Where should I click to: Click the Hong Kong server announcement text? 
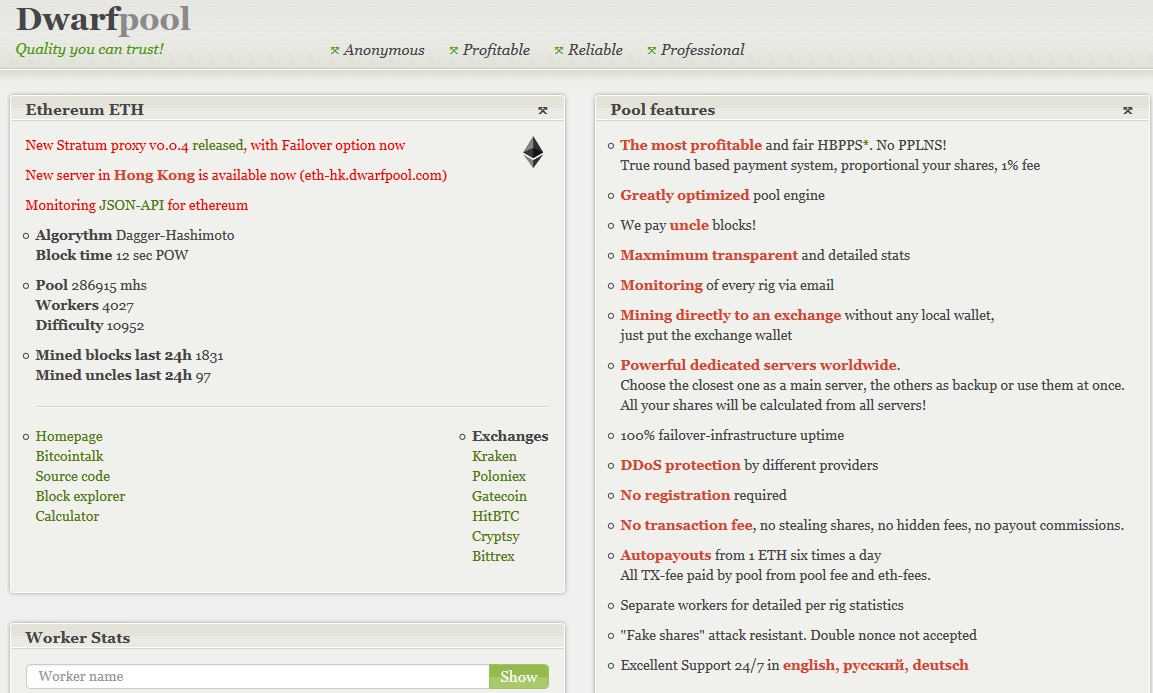236,175
